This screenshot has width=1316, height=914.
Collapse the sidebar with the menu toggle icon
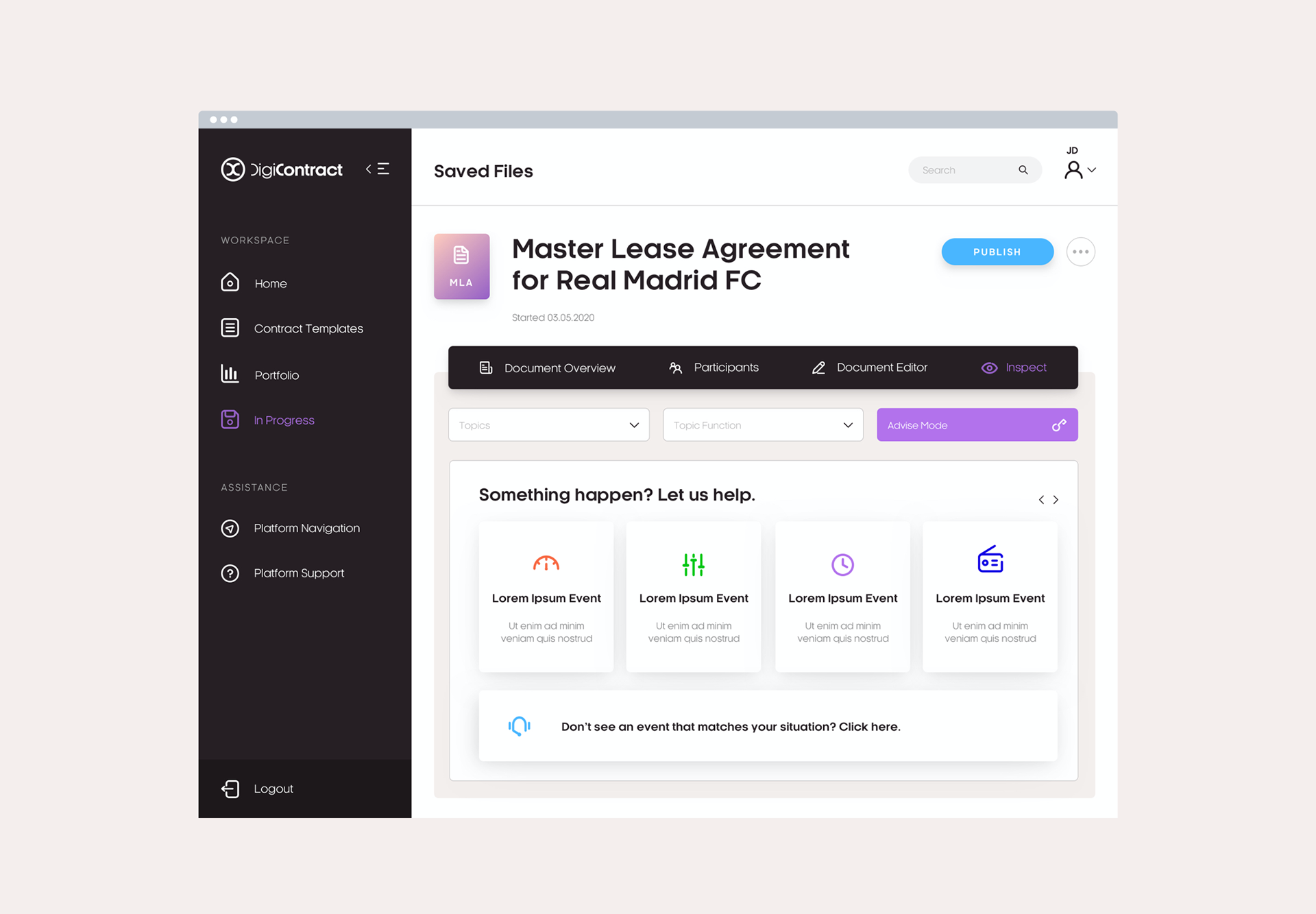coord(378,169)
